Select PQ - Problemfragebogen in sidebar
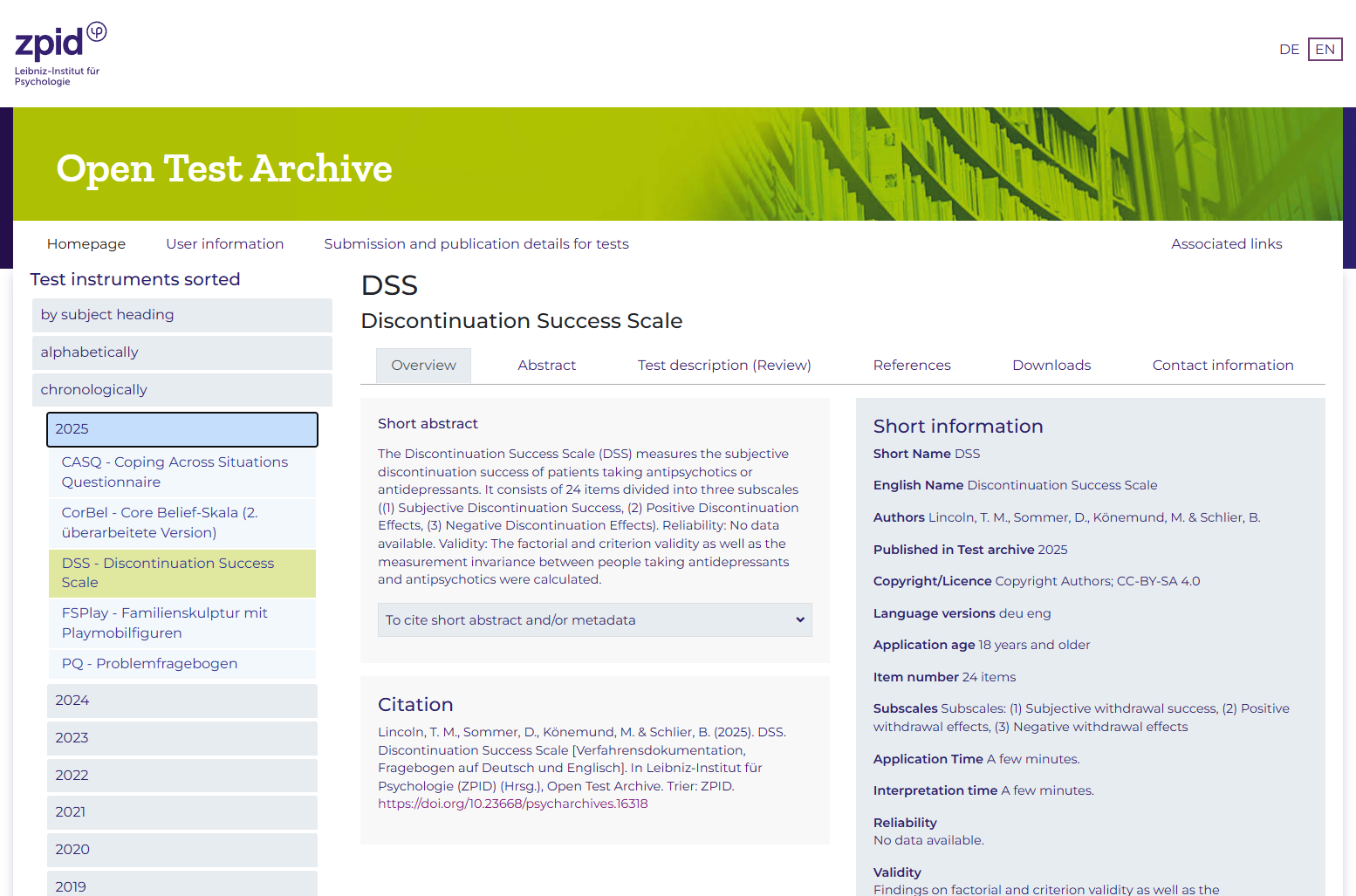Screen dimensions: 1356x896 click(x=149, y=664)
